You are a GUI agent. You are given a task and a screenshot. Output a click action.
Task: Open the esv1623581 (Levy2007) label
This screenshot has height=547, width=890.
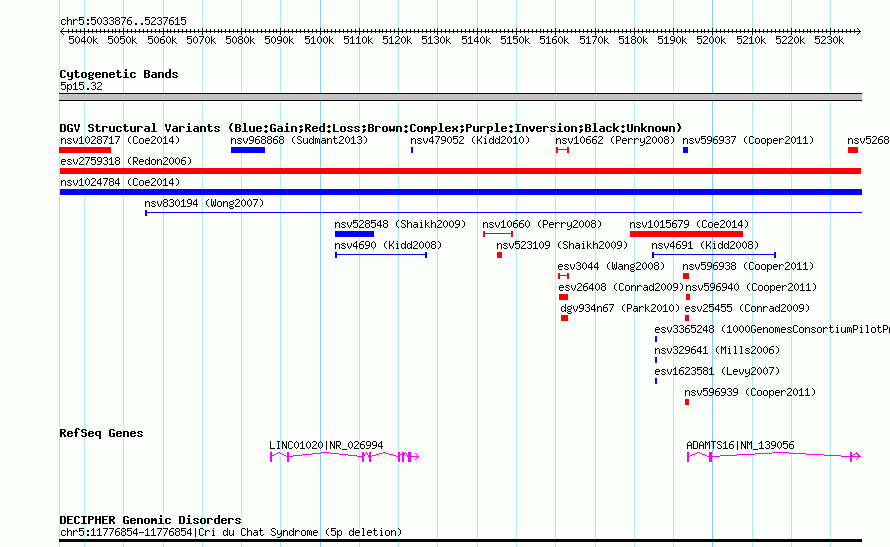tap(717, 371)
